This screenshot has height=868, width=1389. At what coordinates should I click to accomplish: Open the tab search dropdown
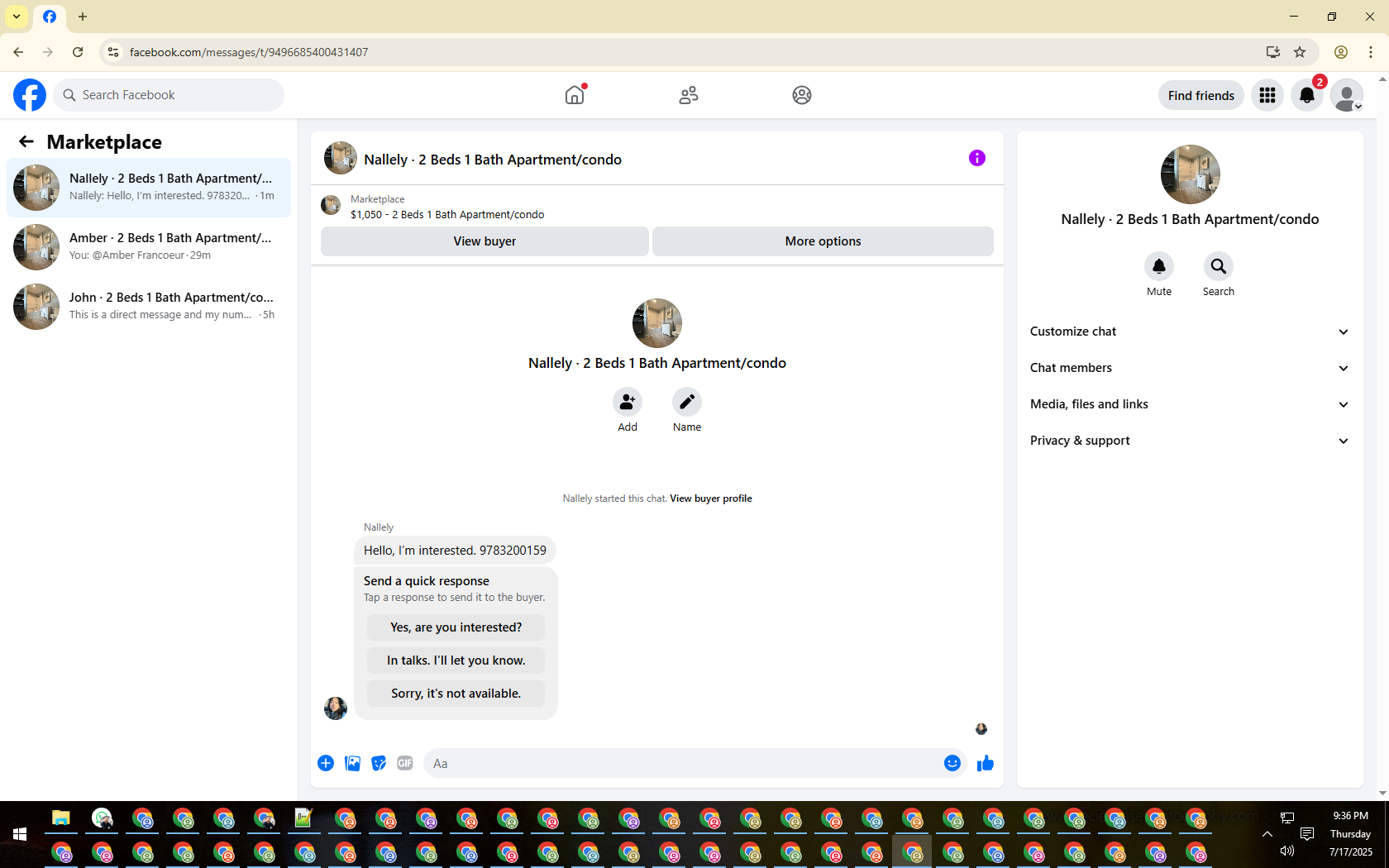pos(17,17)
